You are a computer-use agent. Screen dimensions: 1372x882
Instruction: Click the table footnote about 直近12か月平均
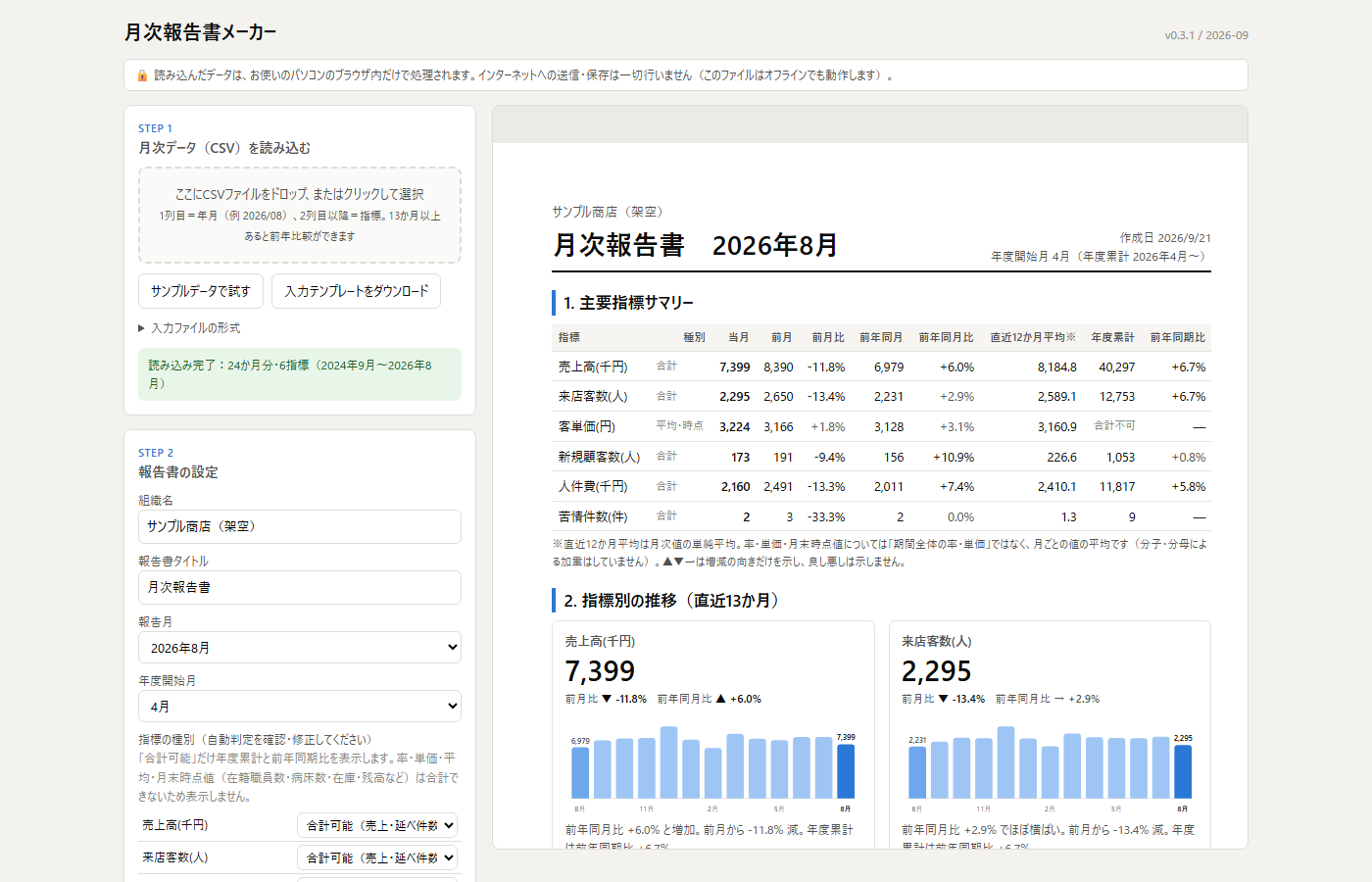tap(881, 553)
